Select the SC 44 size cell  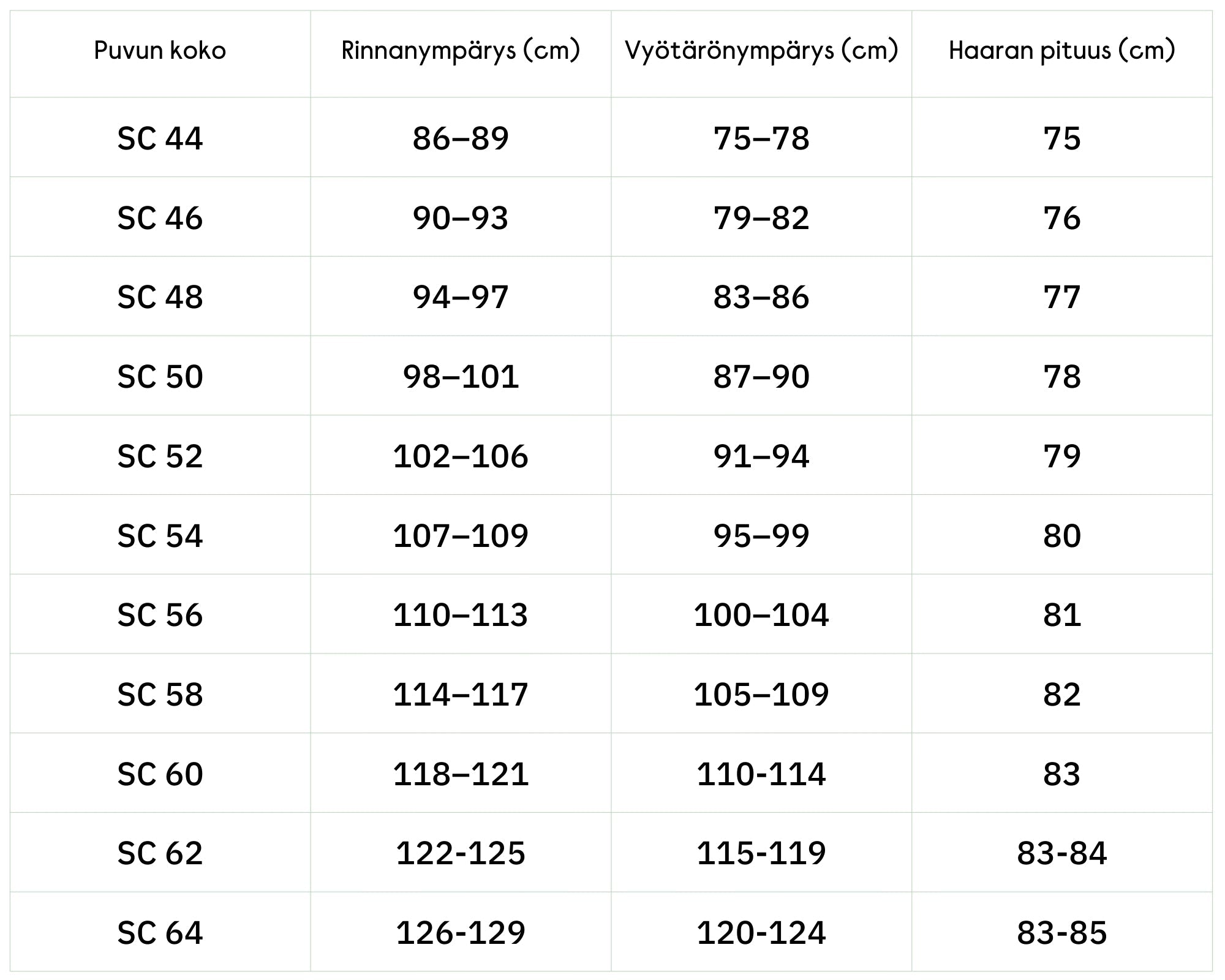click(x=160, y=138)
